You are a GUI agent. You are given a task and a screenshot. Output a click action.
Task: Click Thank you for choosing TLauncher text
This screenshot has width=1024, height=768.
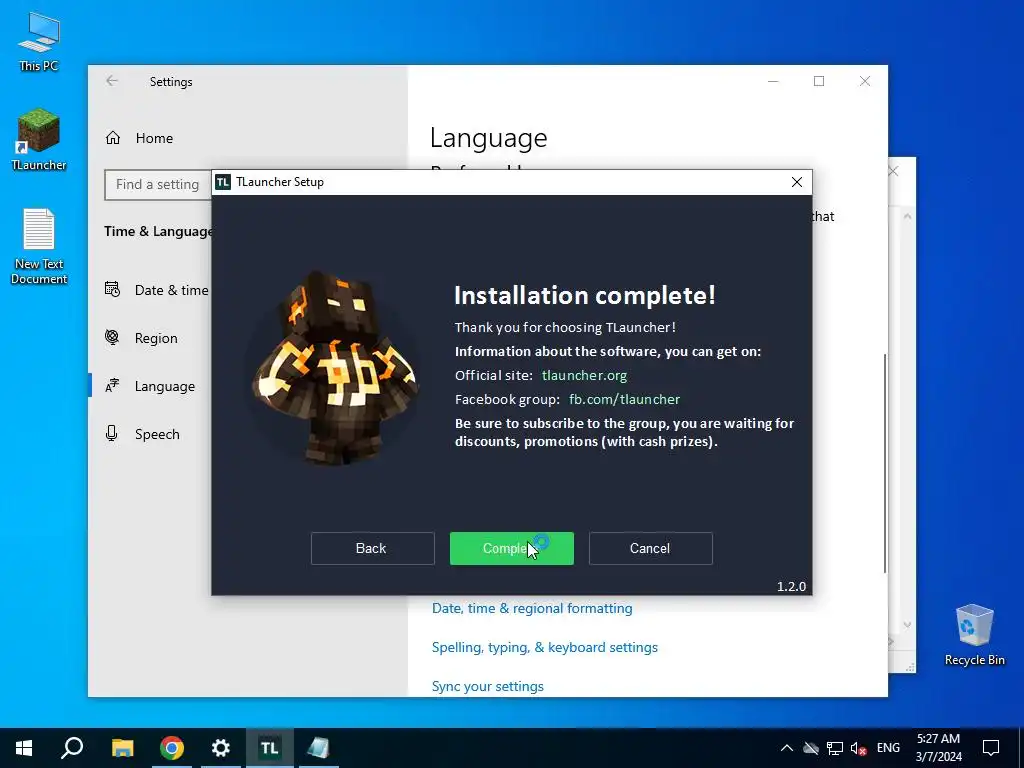tap(565, 327)
